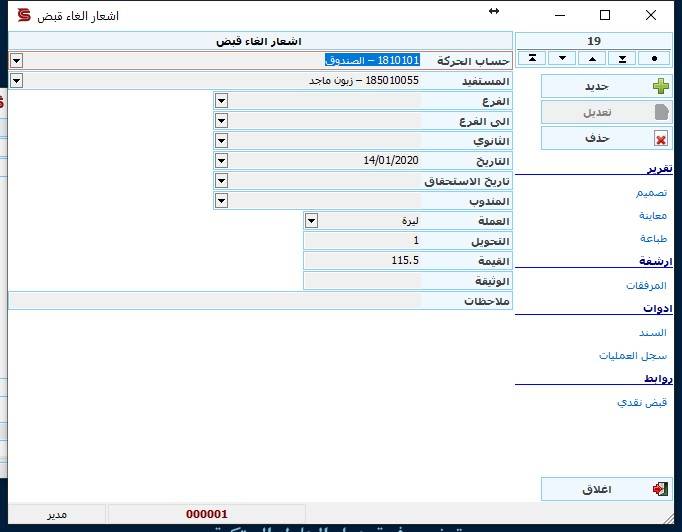Click the حذف delete button
Viewport: 682px width, 532px height.
click(x=606, y=138)
